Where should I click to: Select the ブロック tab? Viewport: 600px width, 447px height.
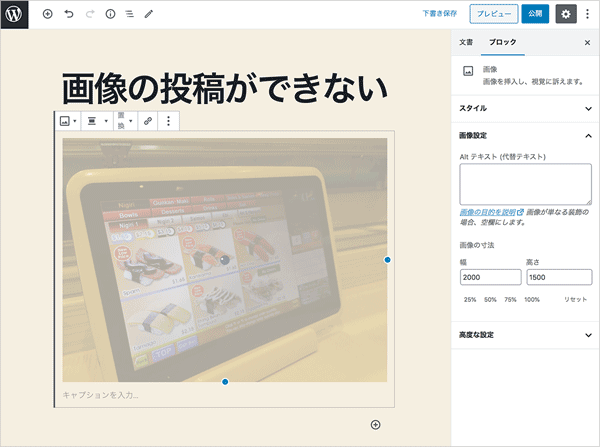click(x=502, y=42)
